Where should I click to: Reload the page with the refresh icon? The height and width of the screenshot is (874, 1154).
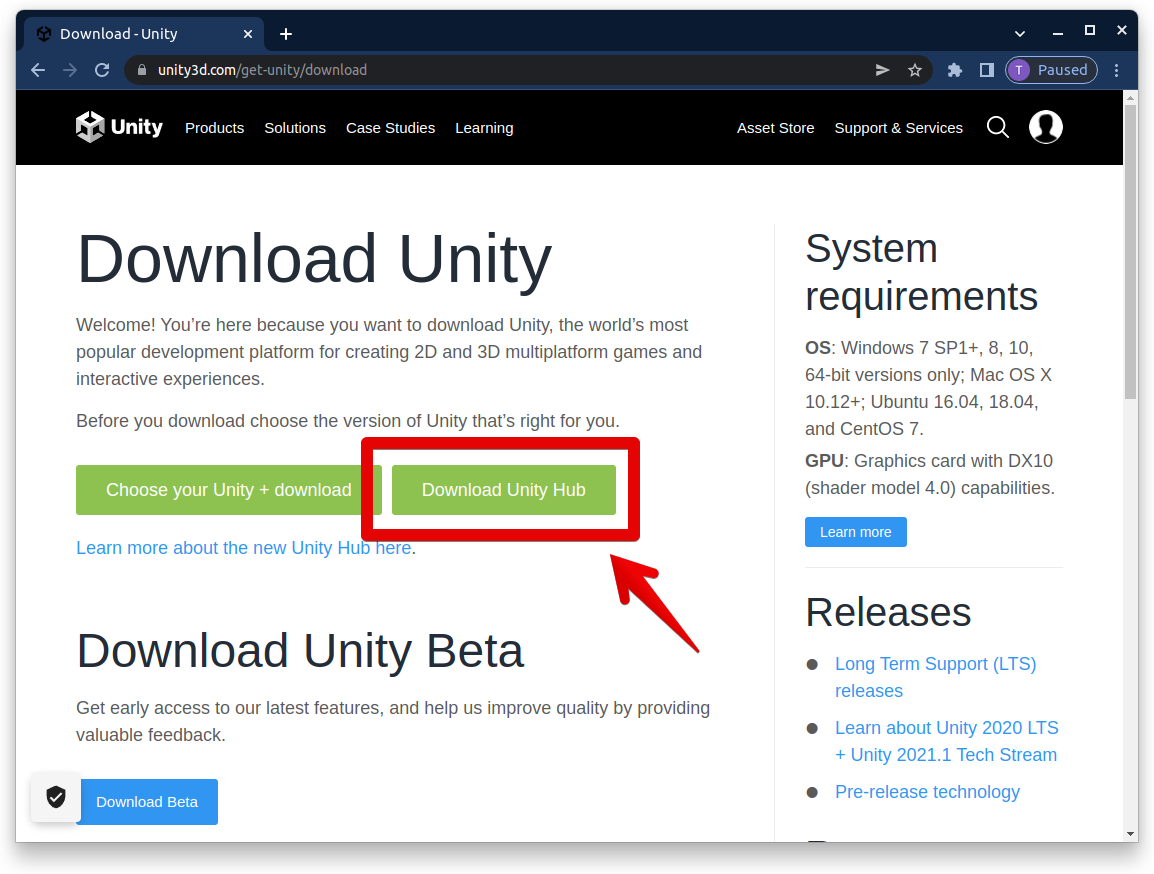click(102, 70)
